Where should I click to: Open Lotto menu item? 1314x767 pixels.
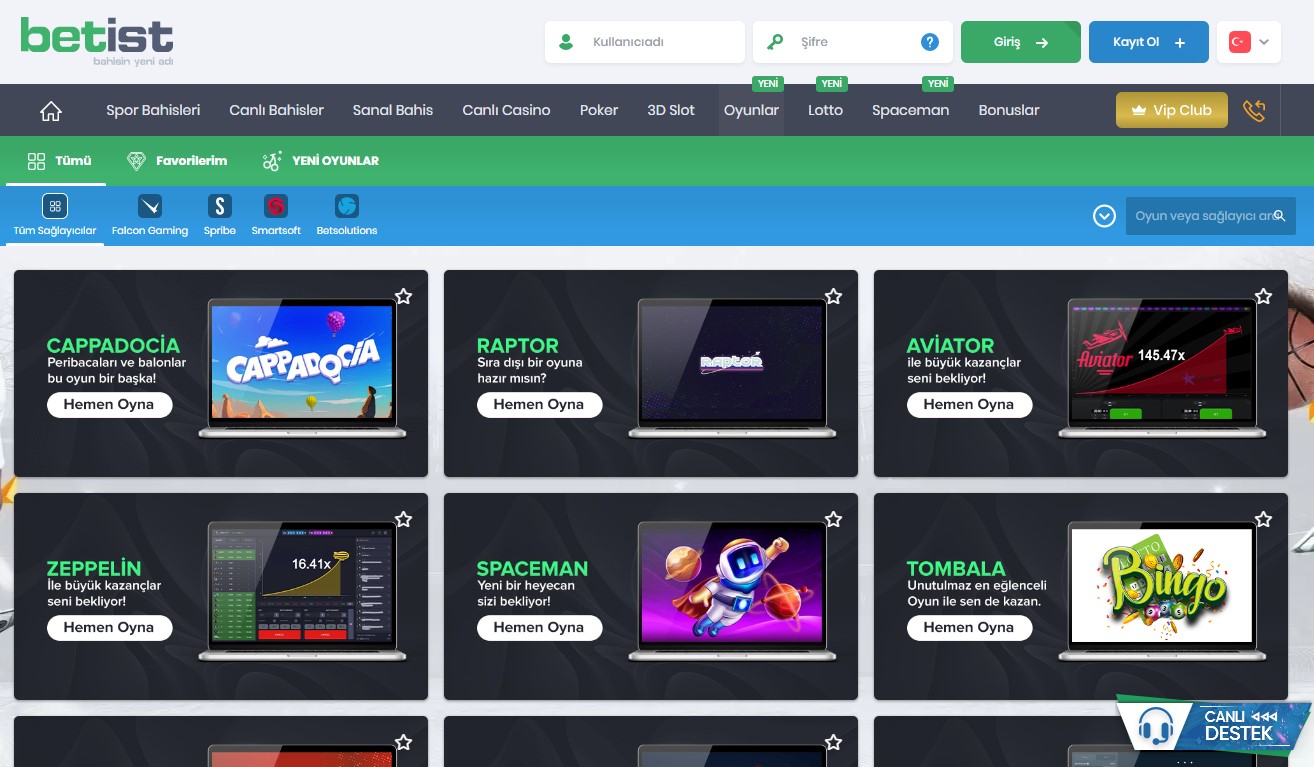coord(825,110)
